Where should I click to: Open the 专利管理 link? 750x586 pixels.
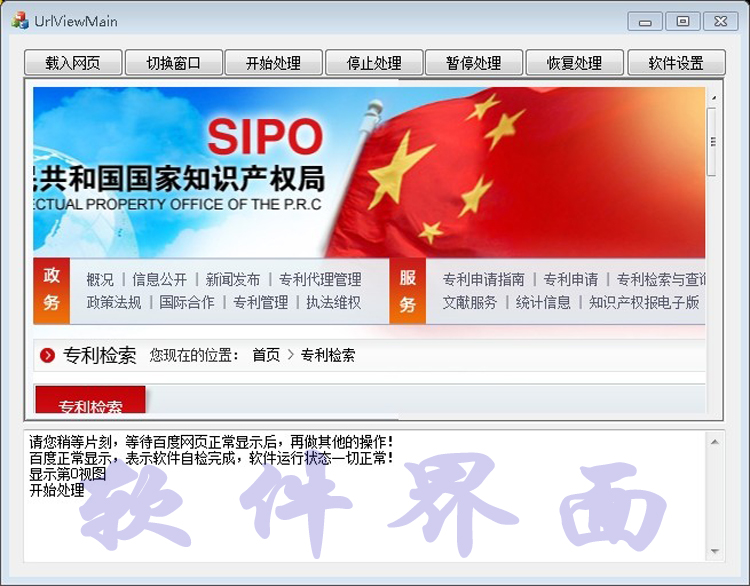pos(261,302)
